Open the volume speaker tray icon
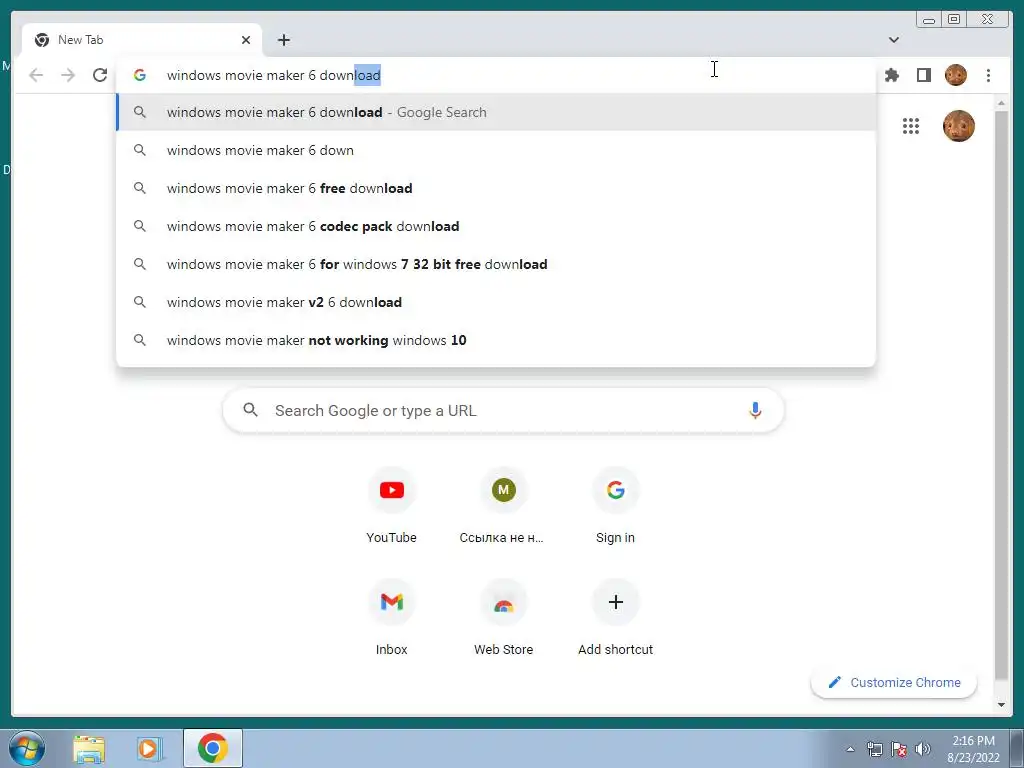The height and width of the screenshot is (768, 1024). pyautogui.click(x=923, y=749)
